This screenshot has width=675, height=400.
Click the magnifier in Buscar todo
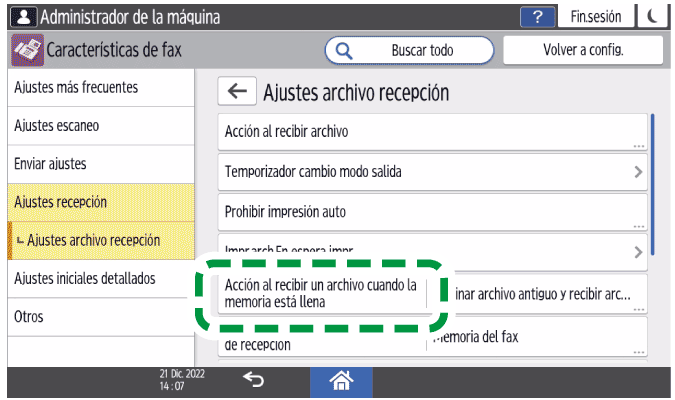point(344,49)
